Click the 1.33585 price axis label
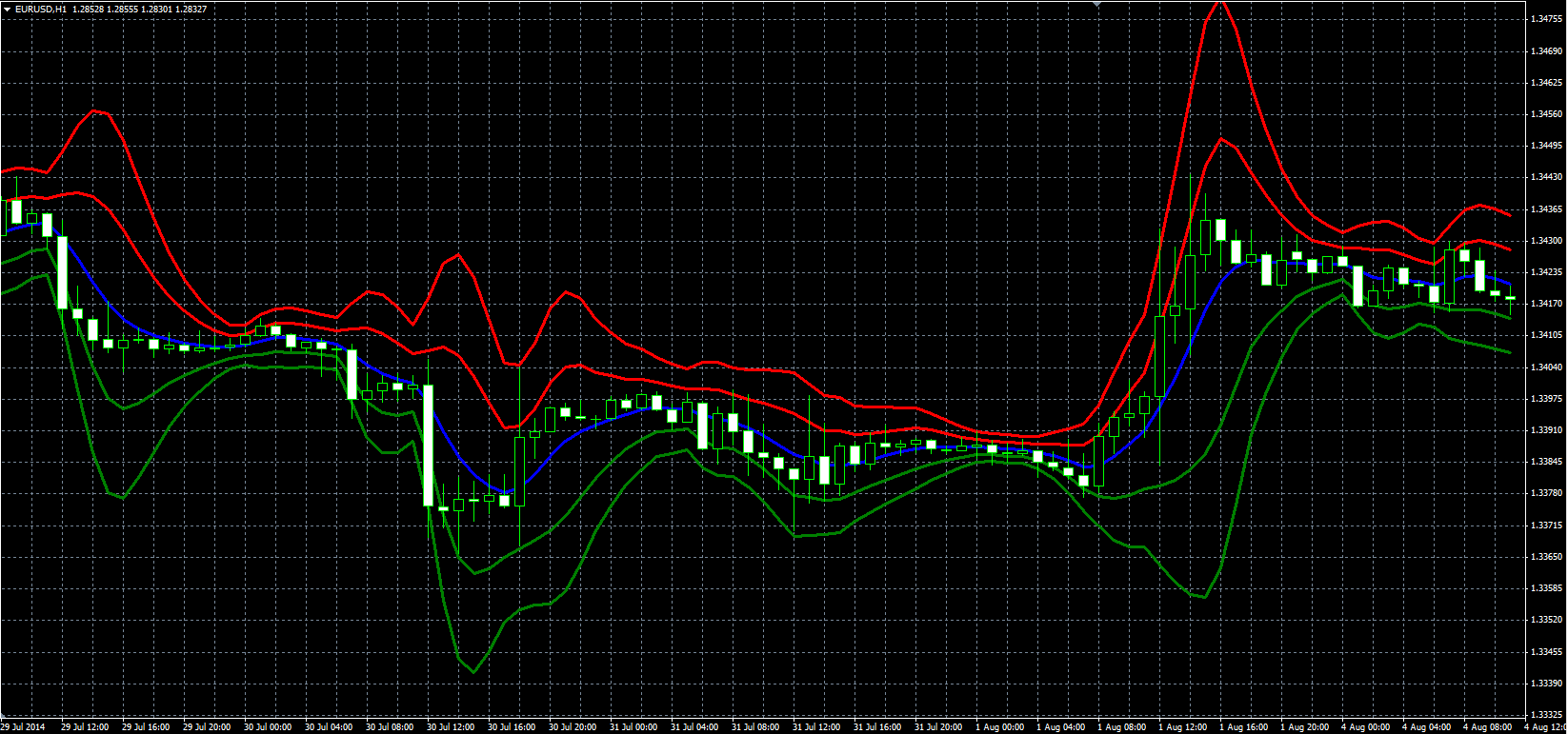 pyautogui.click(x=1547, y=588)
